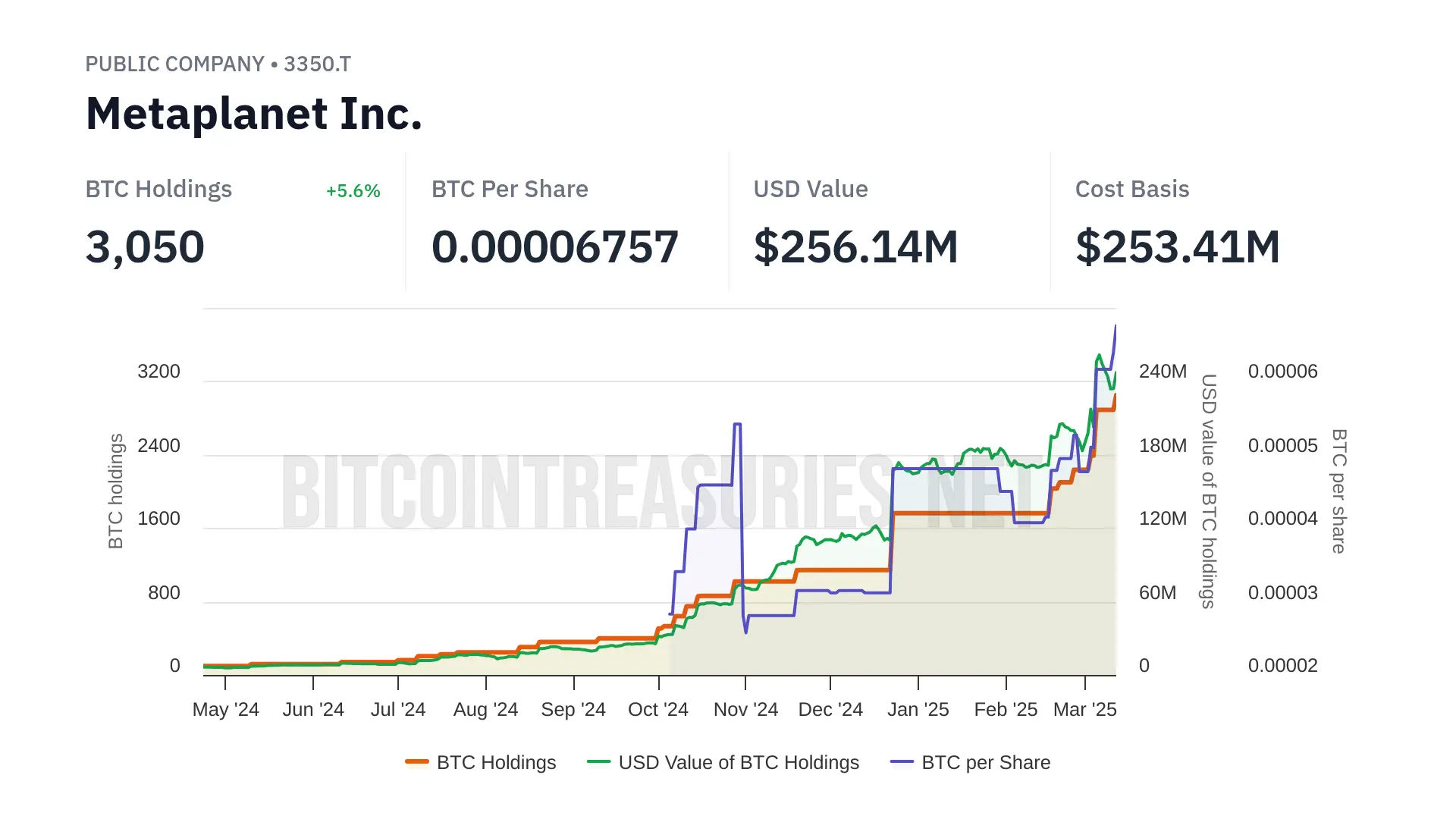Click the Metaplanet Inc. title
Image resolution: width=1456 pixels, height=819 pixels.
253,114
